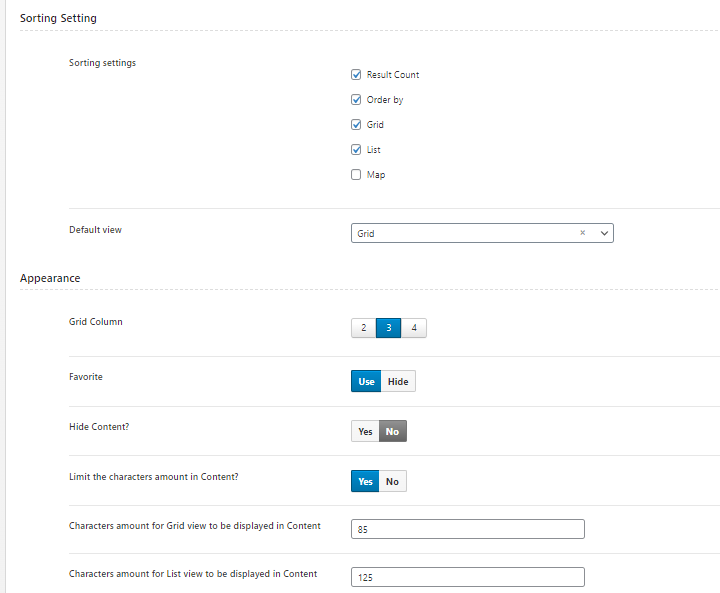Click the Map checkbox label
This screenshot has height=593, width=720.
(x=376, y=175)
